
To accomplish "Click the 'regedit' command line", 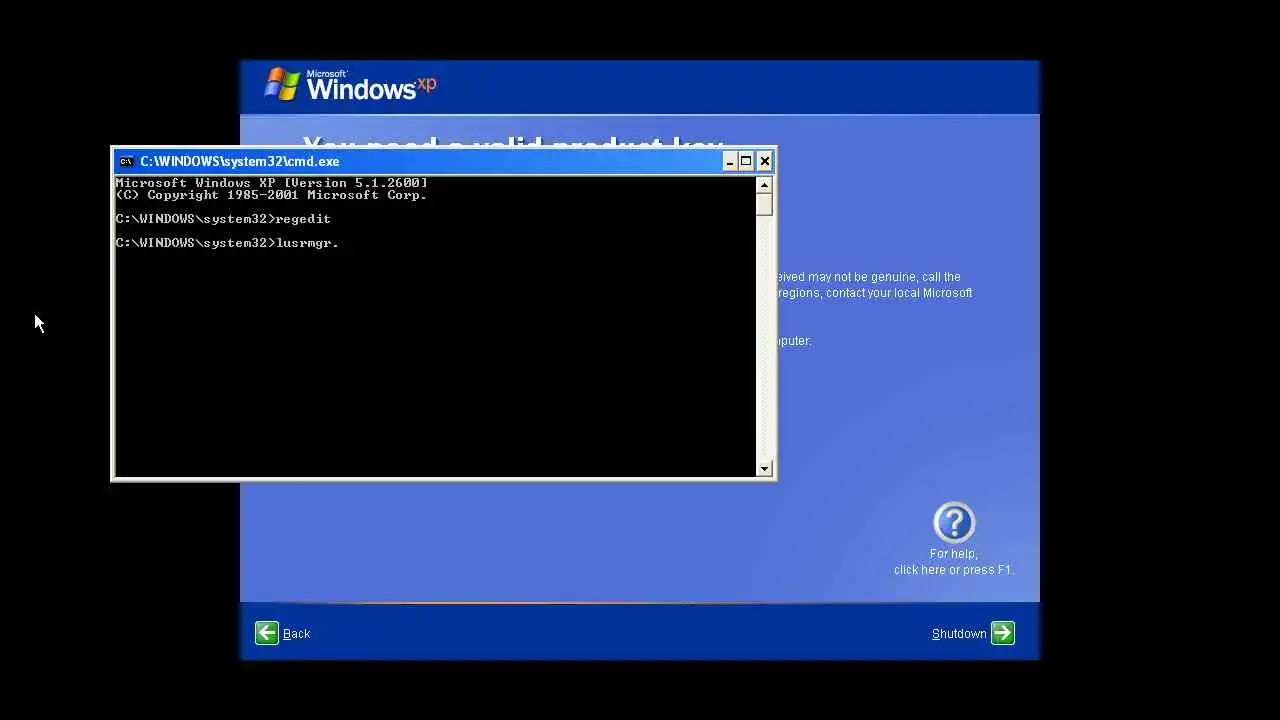I will [x=223, y=219].
